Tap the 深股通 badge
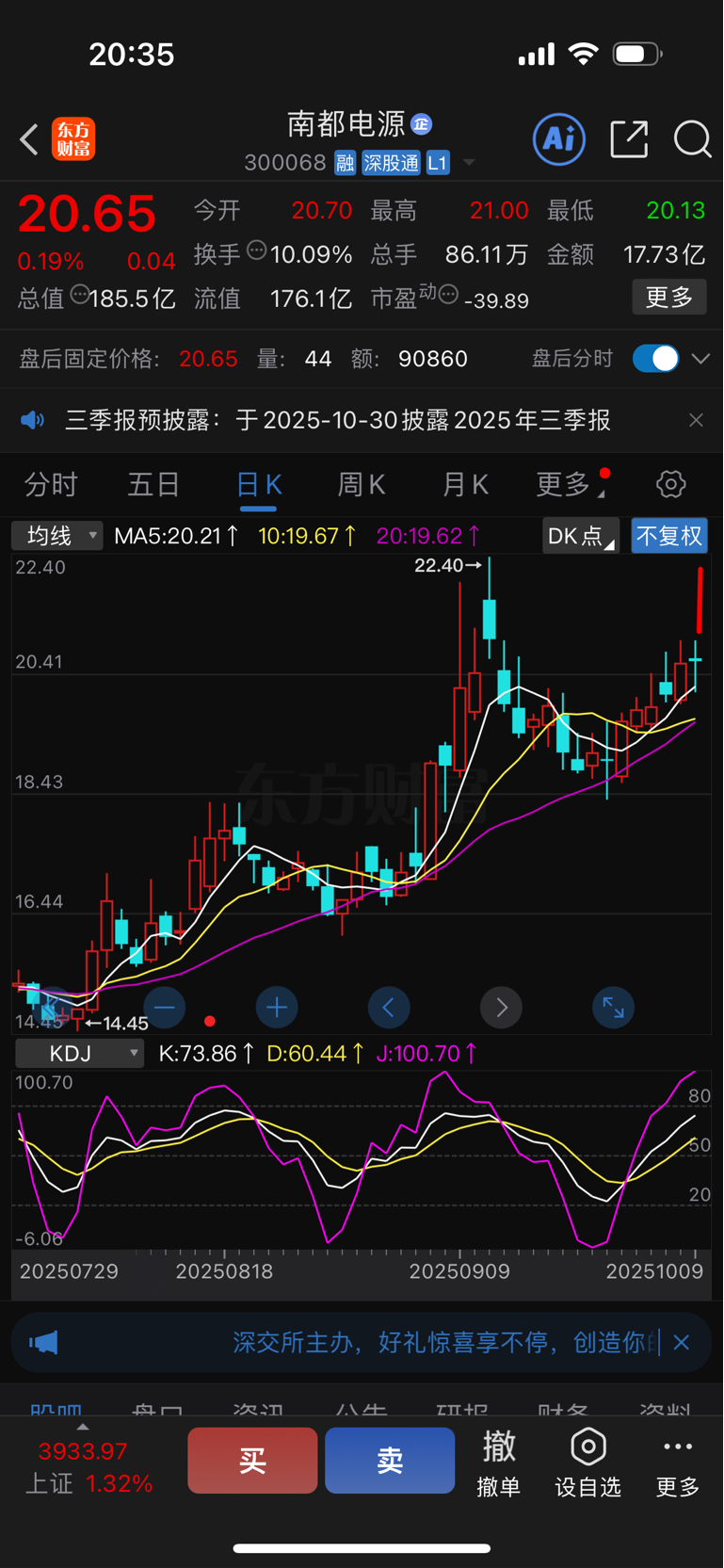 click(x=391, y=163)
